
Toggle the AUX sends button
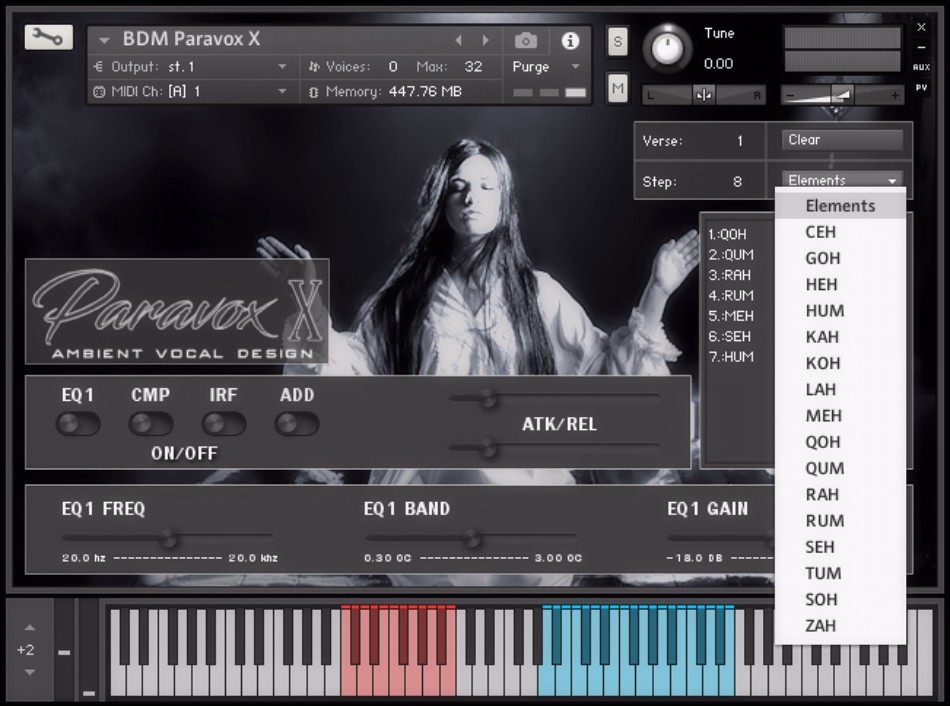coord(922,67)
